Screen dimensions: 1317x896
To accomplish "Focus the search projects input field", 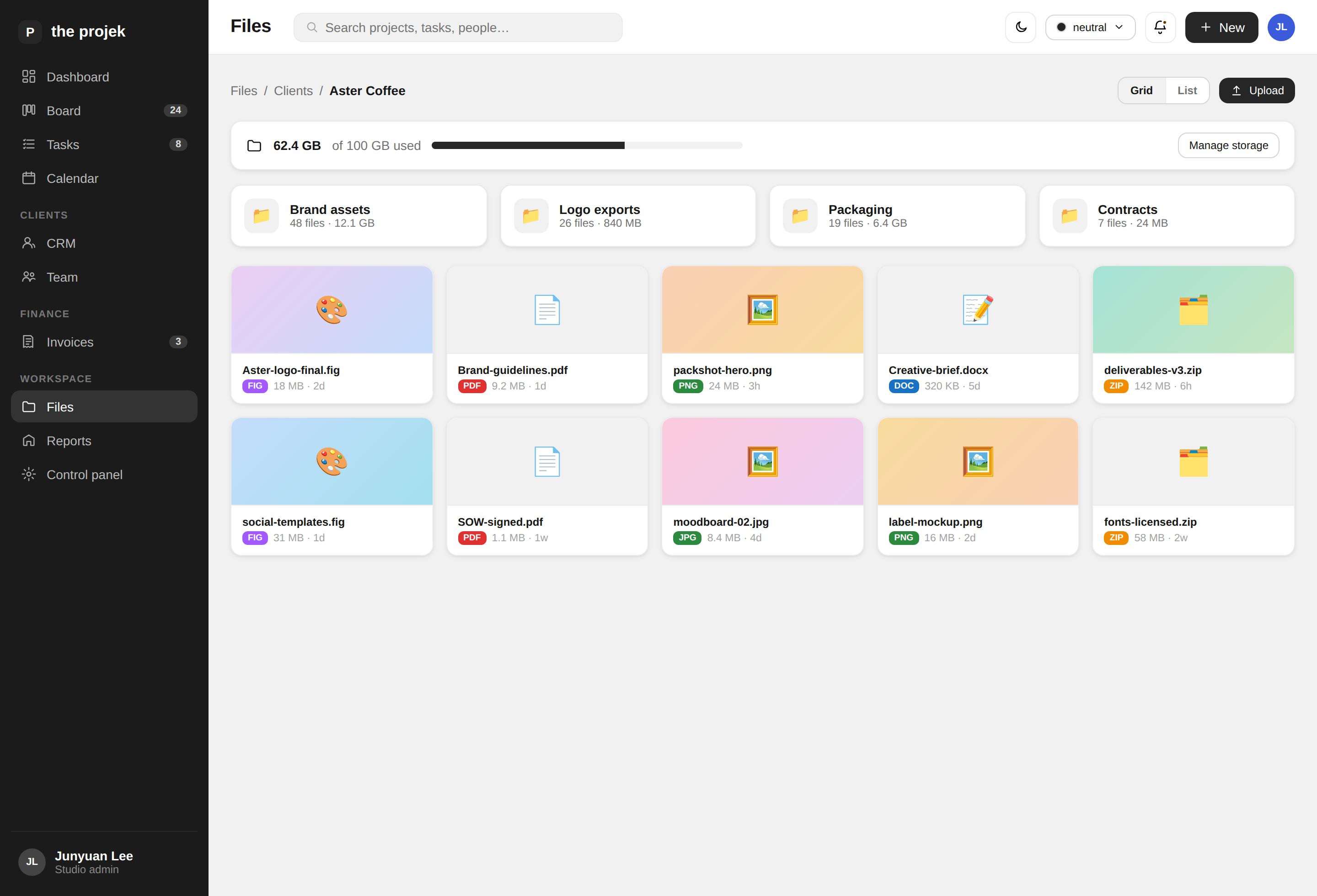I will (458, 27).
